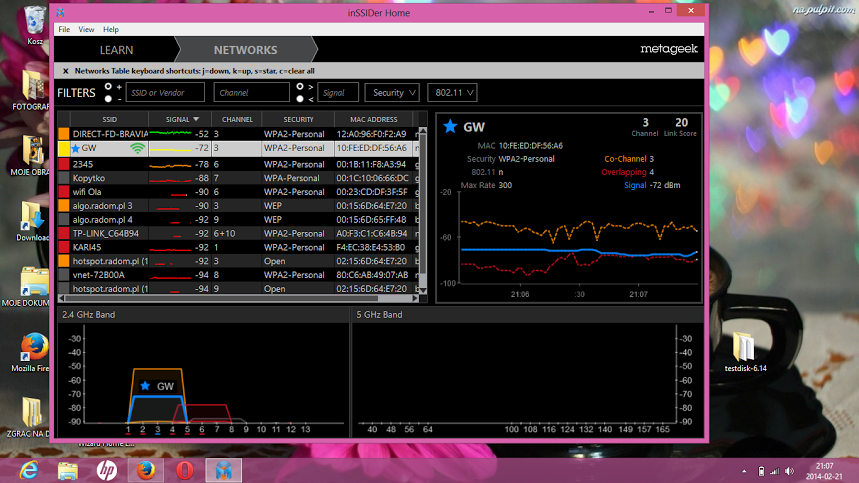
Task: Open the Download folder on desktop
Action: click(32, 221)
